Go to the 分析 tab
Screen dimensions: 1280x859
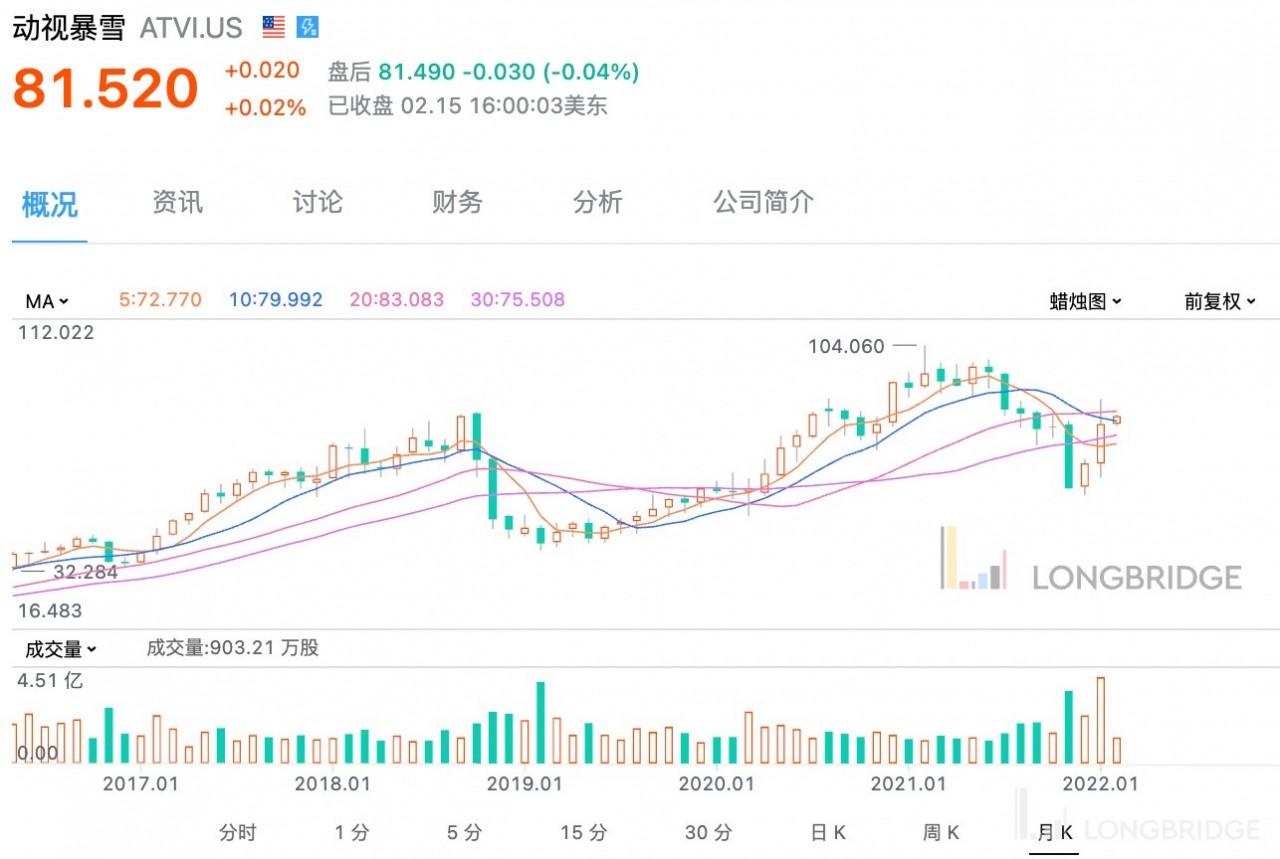point(597,203)
